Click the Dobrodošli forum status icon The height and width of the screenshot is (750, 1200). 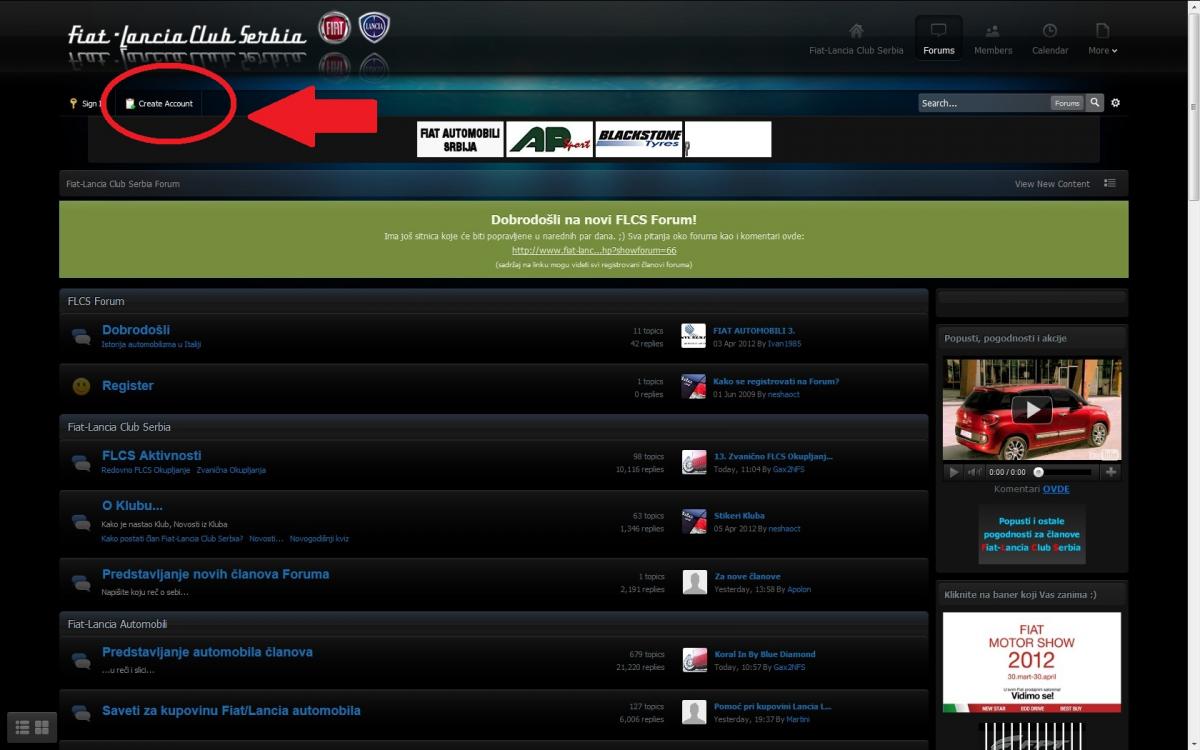(81, 336)
